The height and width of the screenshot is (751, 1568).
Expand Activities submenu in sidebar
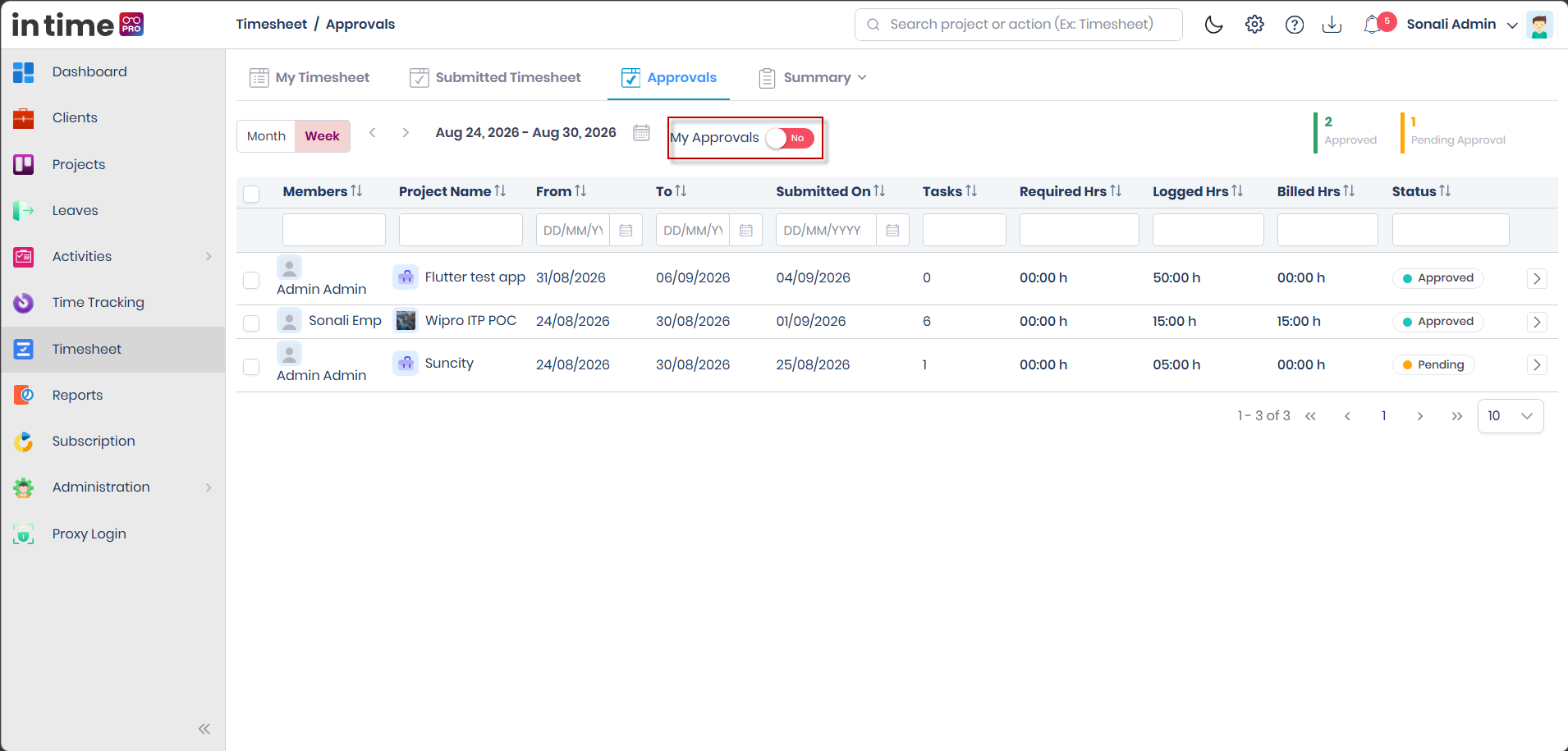point(209,256)
